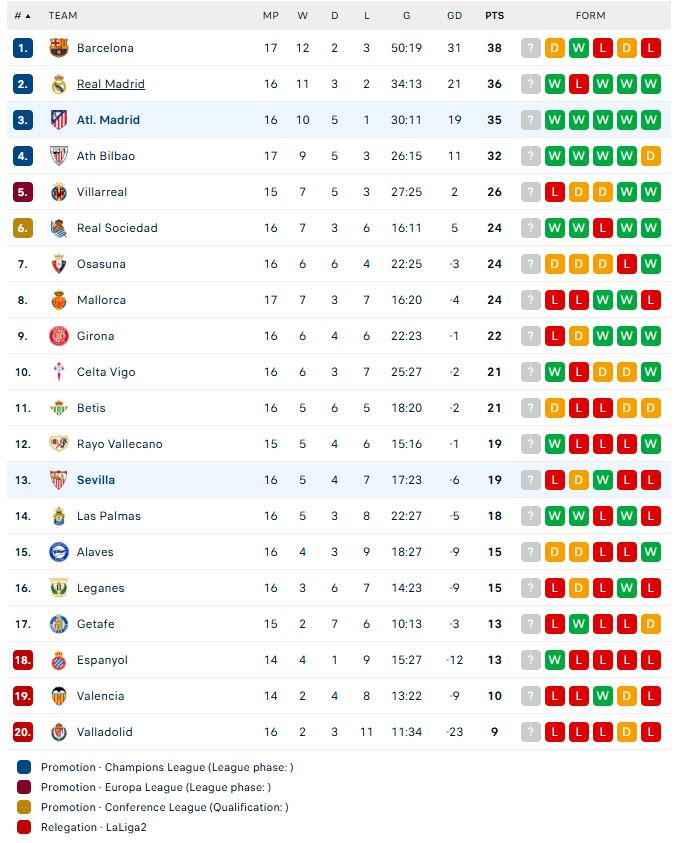Image resolution: width=681 pixels, height=843 pixels.
Task: Click the Atl. Madrid club crest
Action: tap(59, 120)
